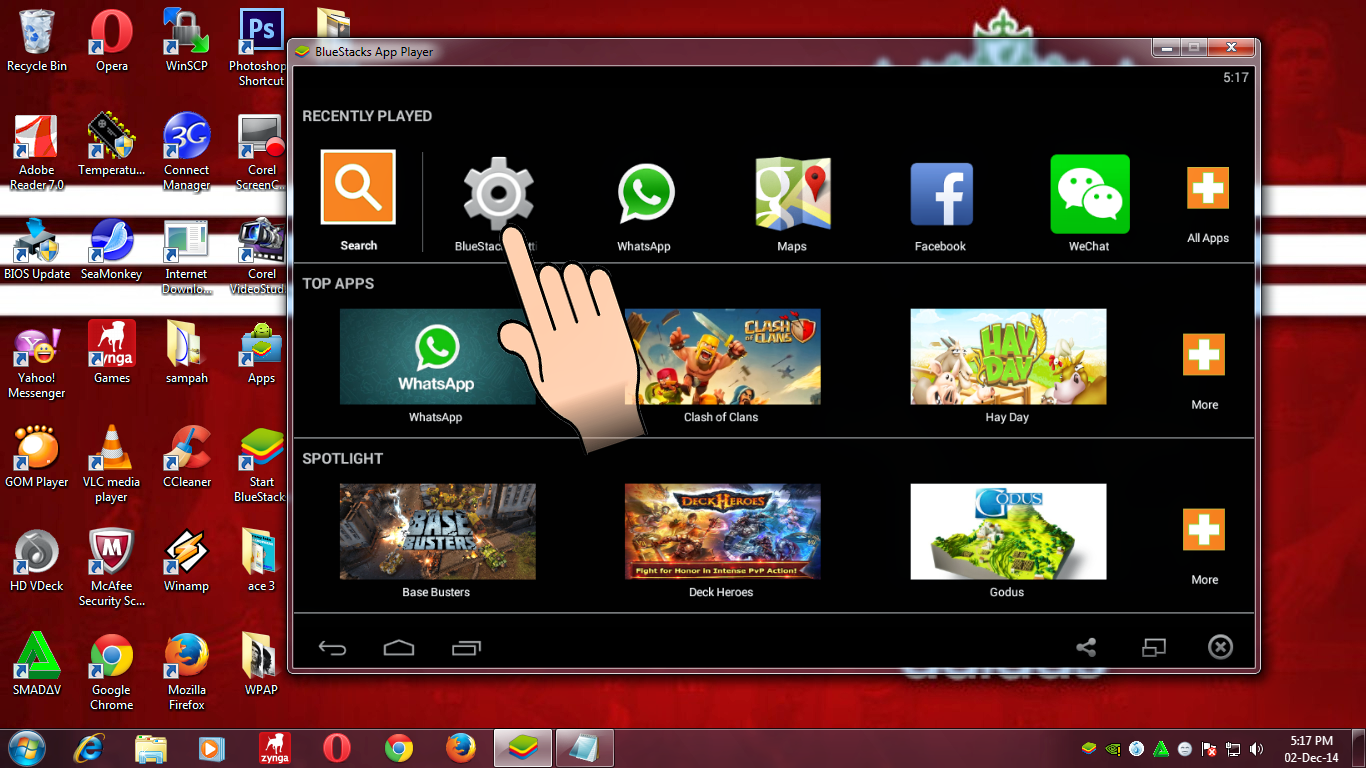This screenshot has height=768, width=1366.
Task: Open the Base Busters spotlight banner
Action: coord(437,531)
